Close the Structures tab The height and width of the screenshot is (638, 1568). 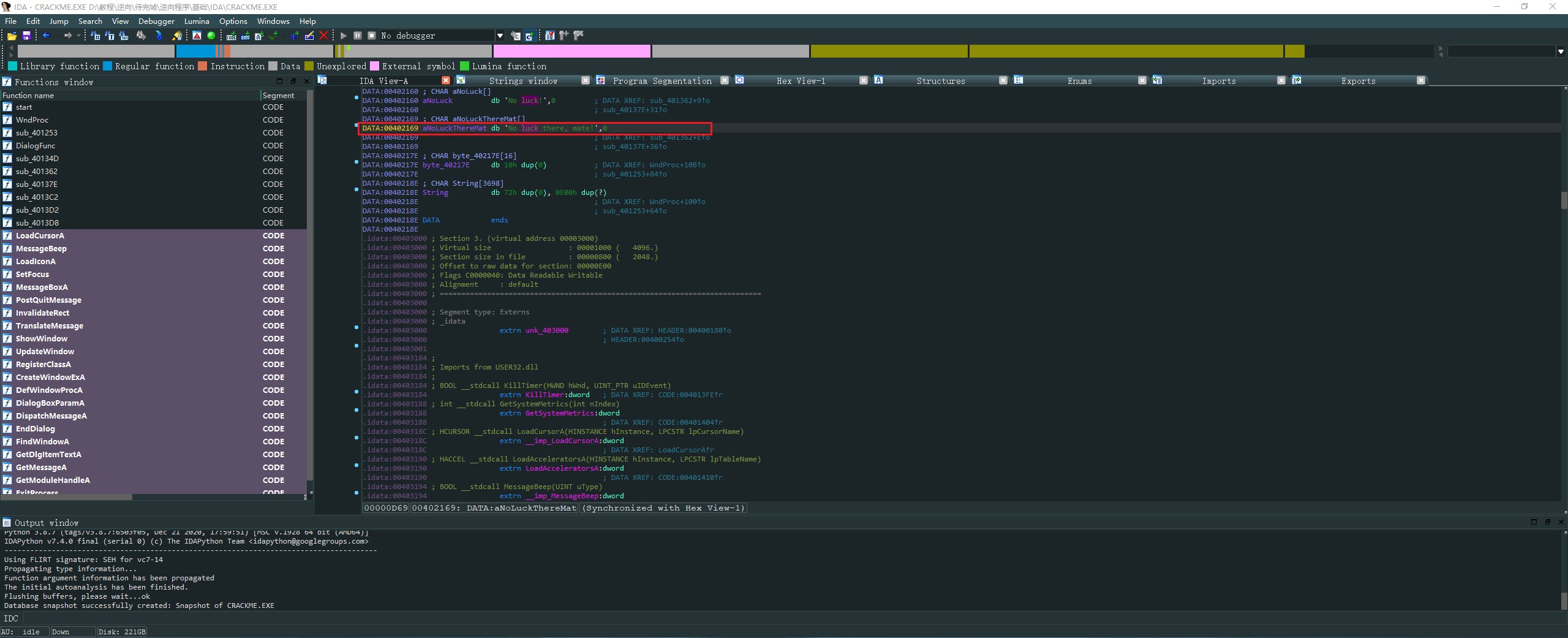click(1003, 80)
